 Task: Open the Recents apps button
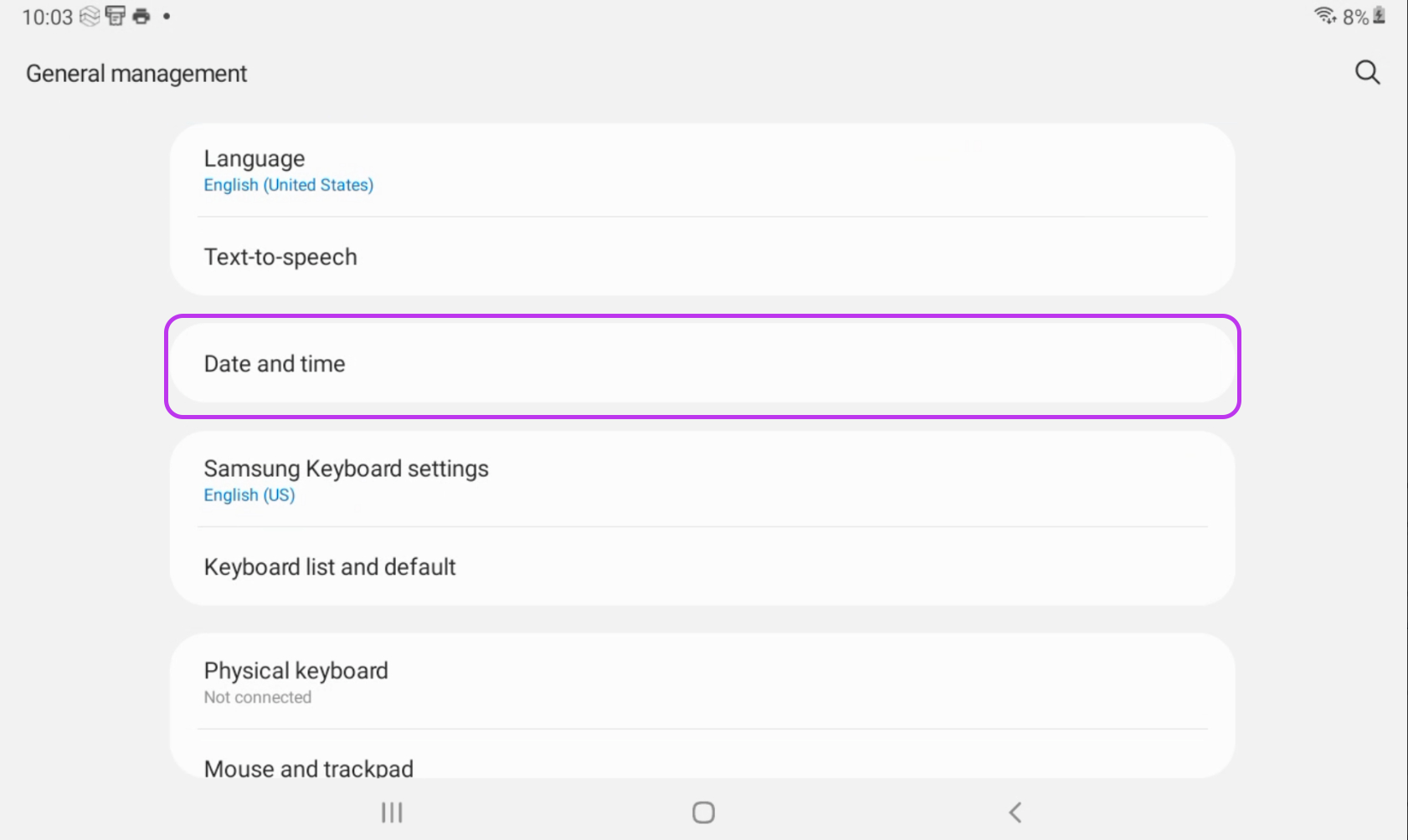(x=392, y=812)
